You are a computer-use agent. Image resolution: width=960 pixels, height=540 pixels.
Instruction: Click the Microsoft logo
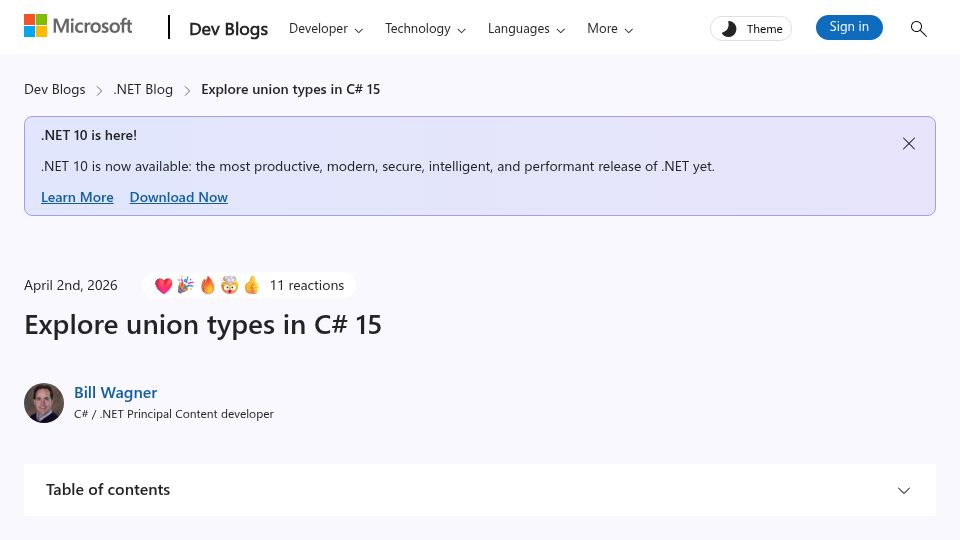click(x=78, y=26)
